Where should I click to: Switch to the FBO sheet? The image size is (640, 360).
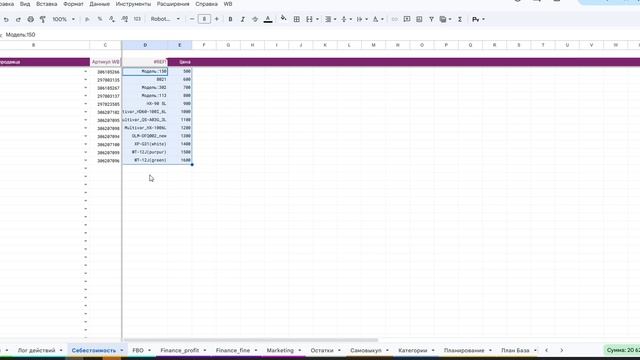(x=138, y=350)
